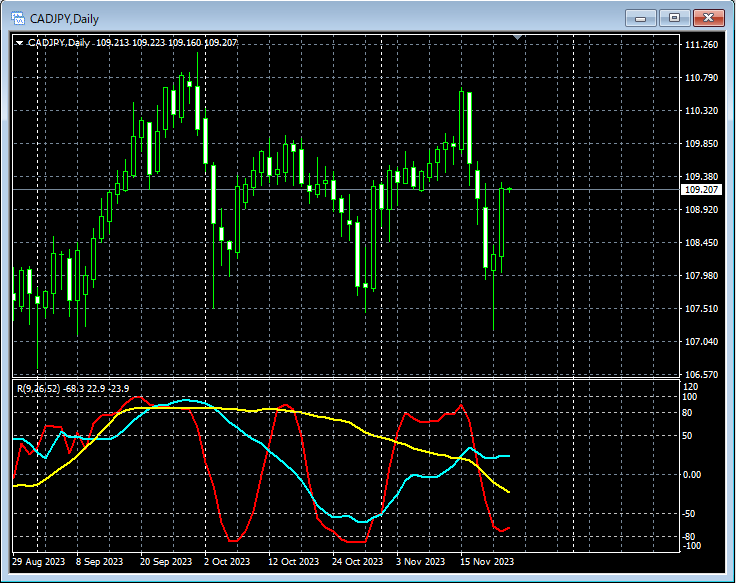Click the 110.790 price scale label
737x583 pixels.
click(701, 78)
